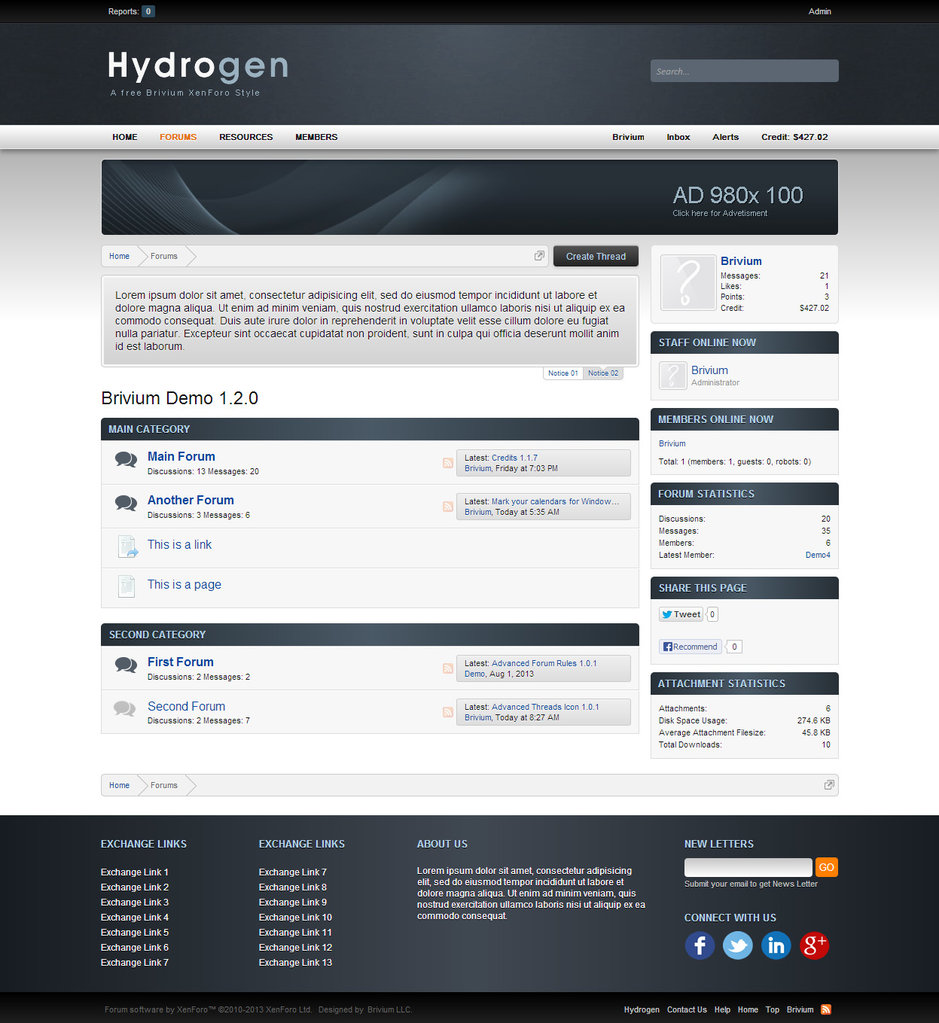Open the Members navigation tab

(316, 137)
